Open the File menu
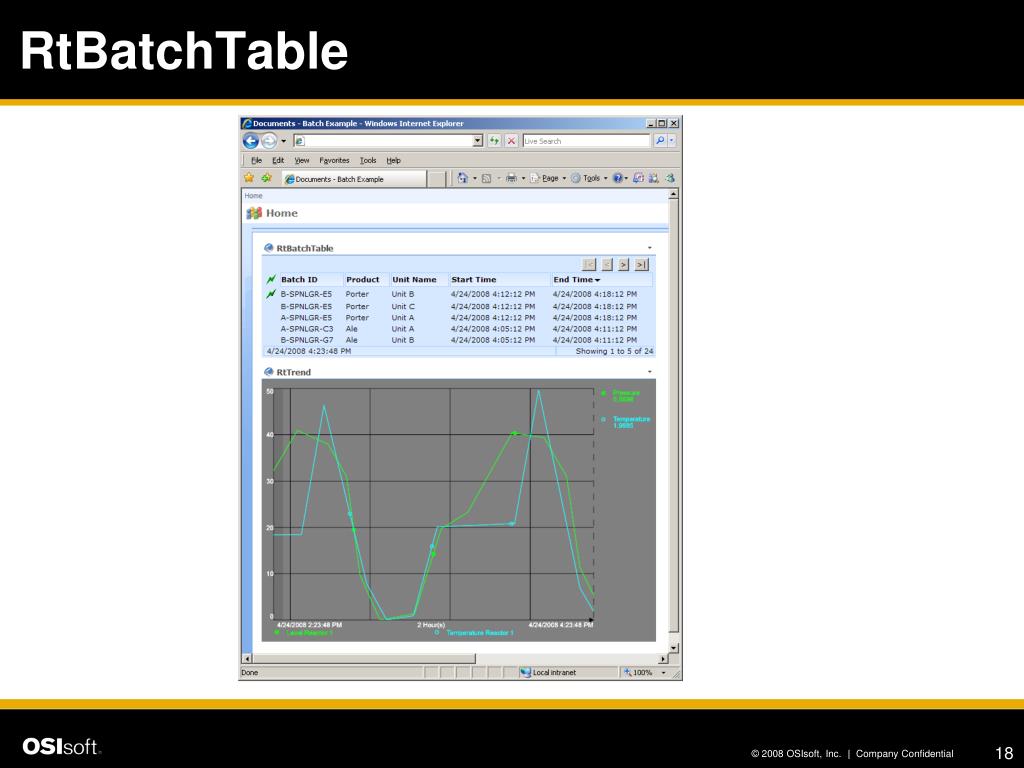 coord(256,160)
